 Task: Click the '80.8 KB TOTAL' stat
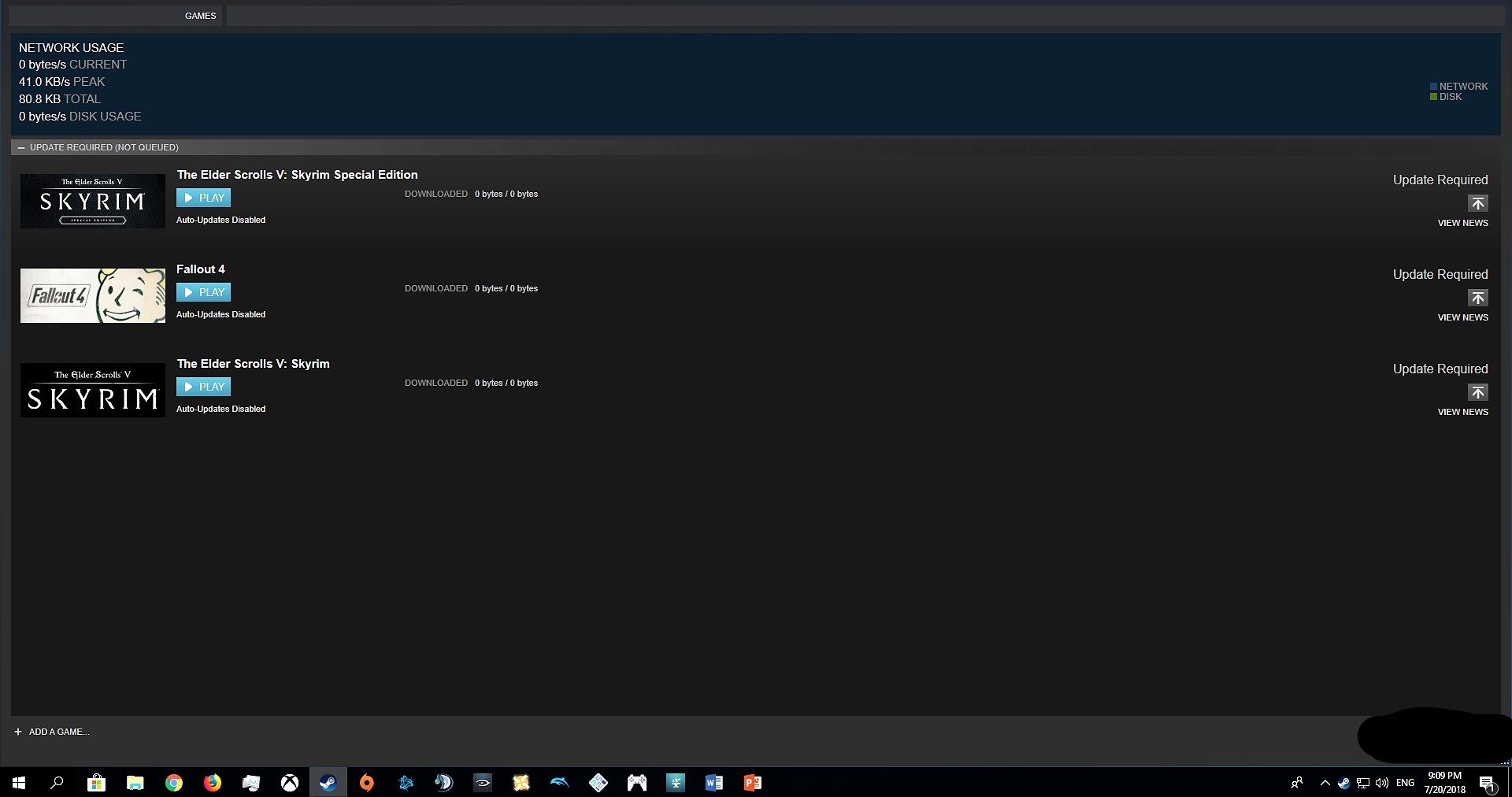coord(60,99)
